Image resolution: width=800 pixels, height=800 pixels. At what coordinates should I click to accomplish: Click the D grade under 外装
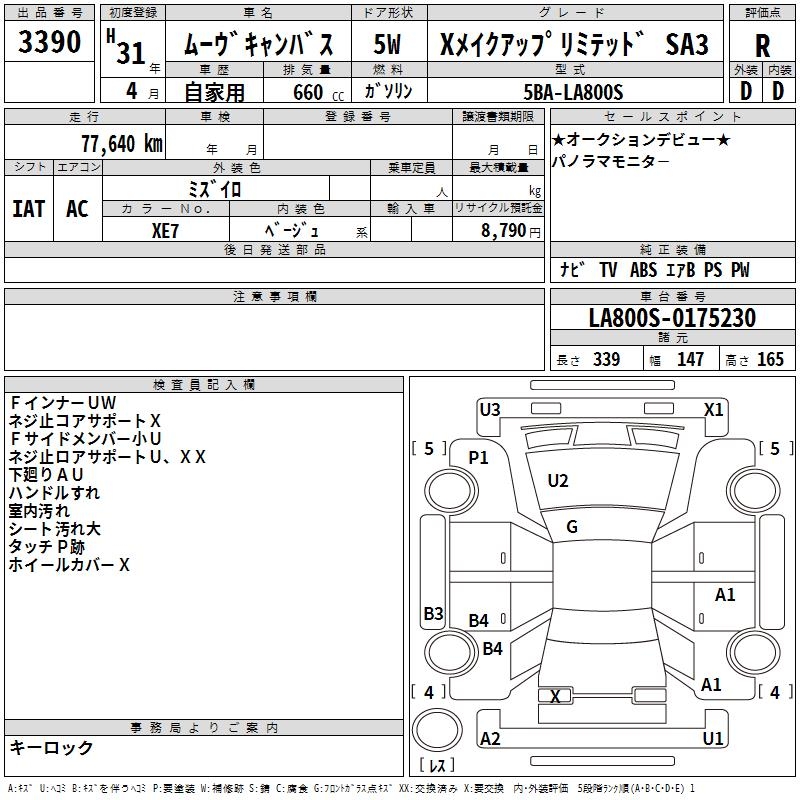pyautogui.click(x=746, y=91)
